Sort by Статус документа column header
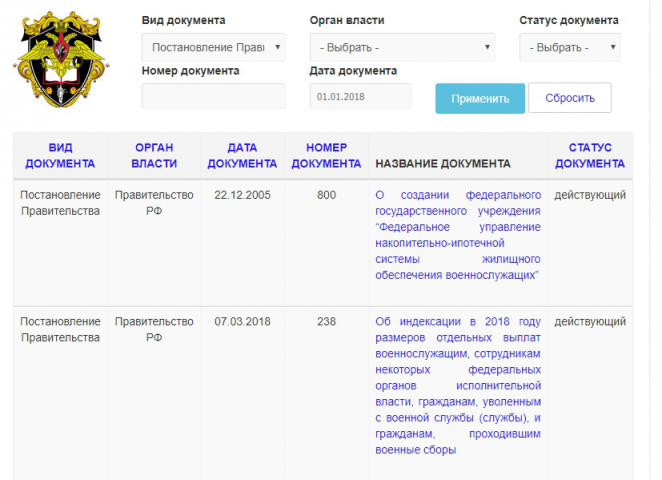The width and height of the screenshot is (662, 480). [590, 155]
